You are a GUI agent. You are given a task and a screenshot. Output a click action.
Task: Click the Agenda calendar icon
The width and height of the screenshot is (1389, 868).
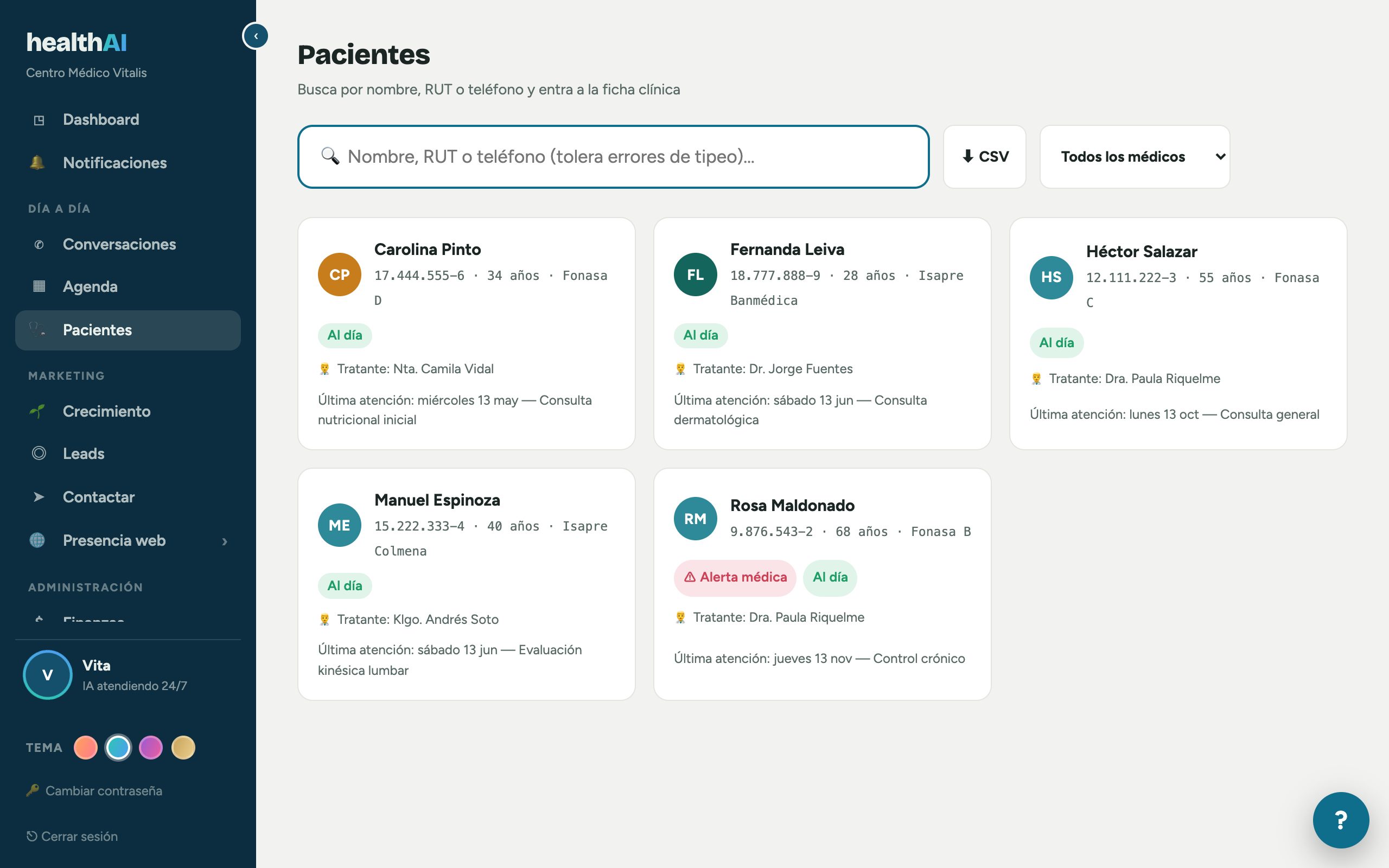[x=39, y=286]
